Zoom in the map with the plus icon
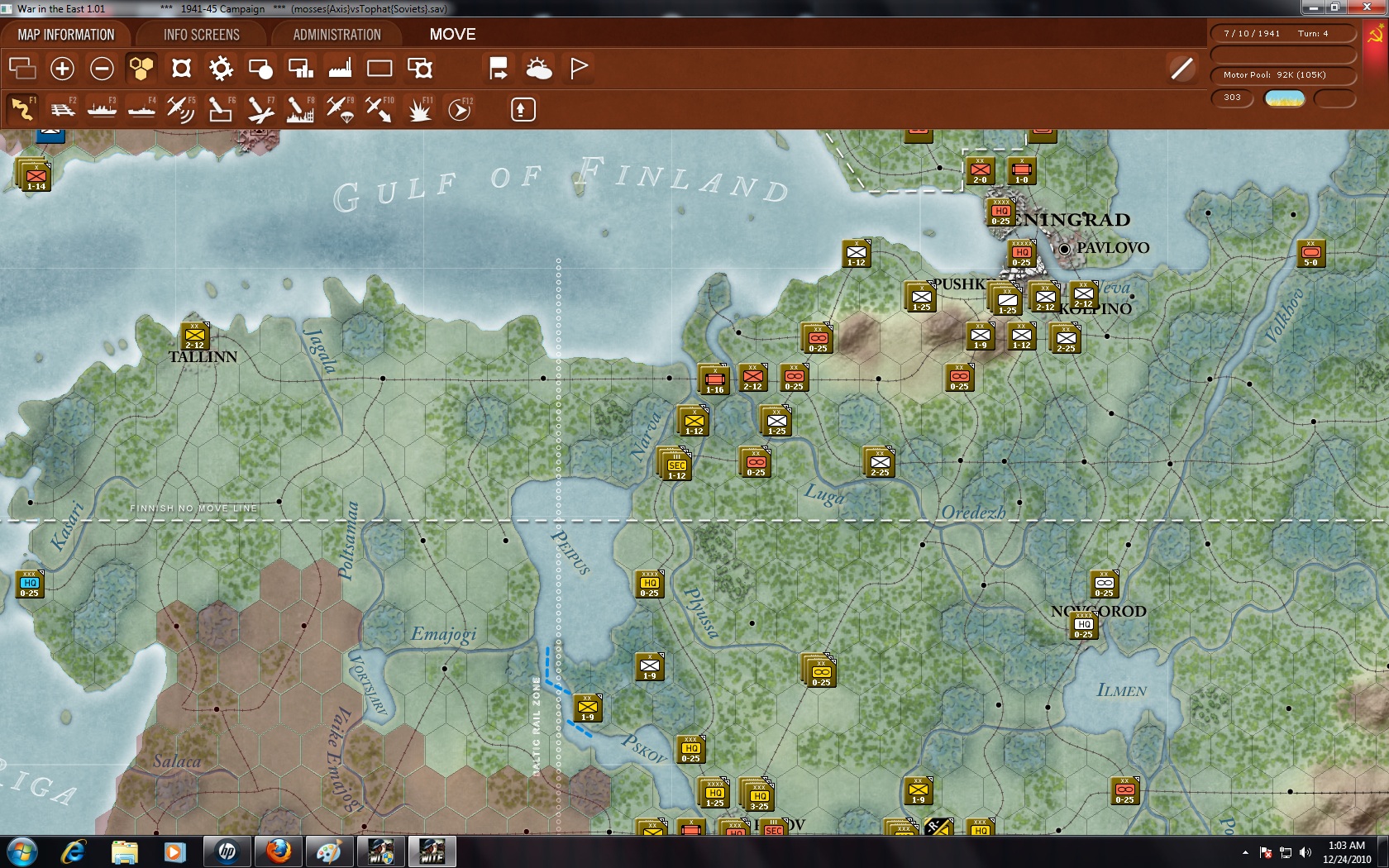The height and width of the screenshot is (868, 1389). 62,69
